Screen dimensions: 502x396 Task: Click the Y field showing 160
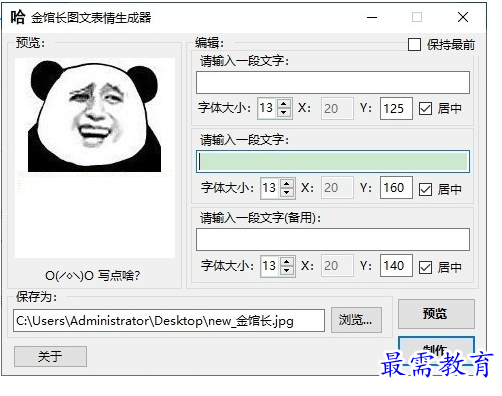click(396, 188)
